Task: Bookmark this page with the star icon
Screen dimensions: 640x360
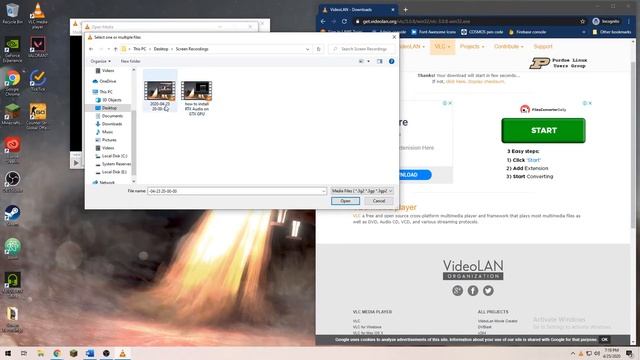Action: coord(582,21)
